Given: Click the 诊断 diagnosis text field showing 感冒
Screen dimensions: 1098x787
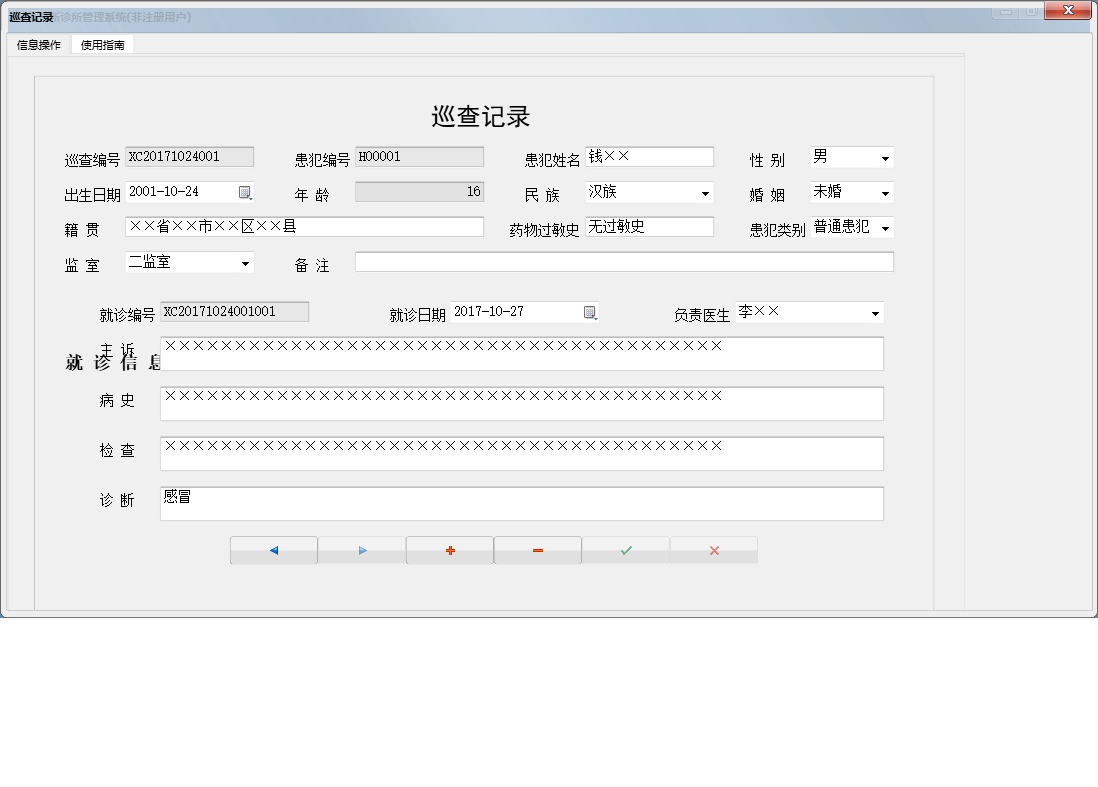Looking at the screenshot, I should tap(520, 503).
